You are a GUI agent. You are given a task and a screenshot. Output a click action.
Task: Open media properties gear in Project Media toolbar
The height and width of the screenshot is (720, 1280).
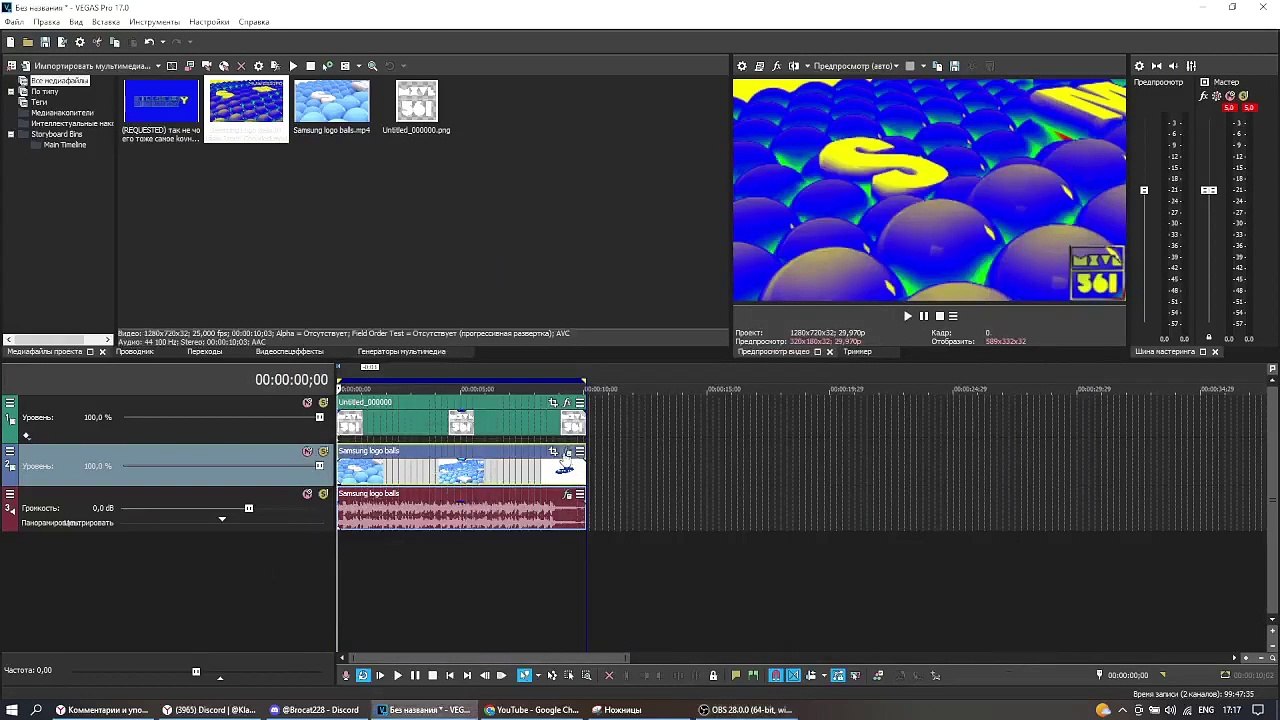(x=259, y=66)
